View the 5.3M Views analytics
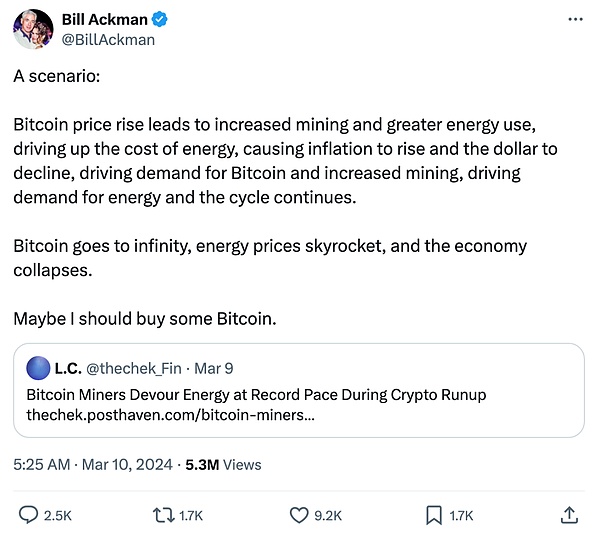600x536 pixels. pos(223,464)
